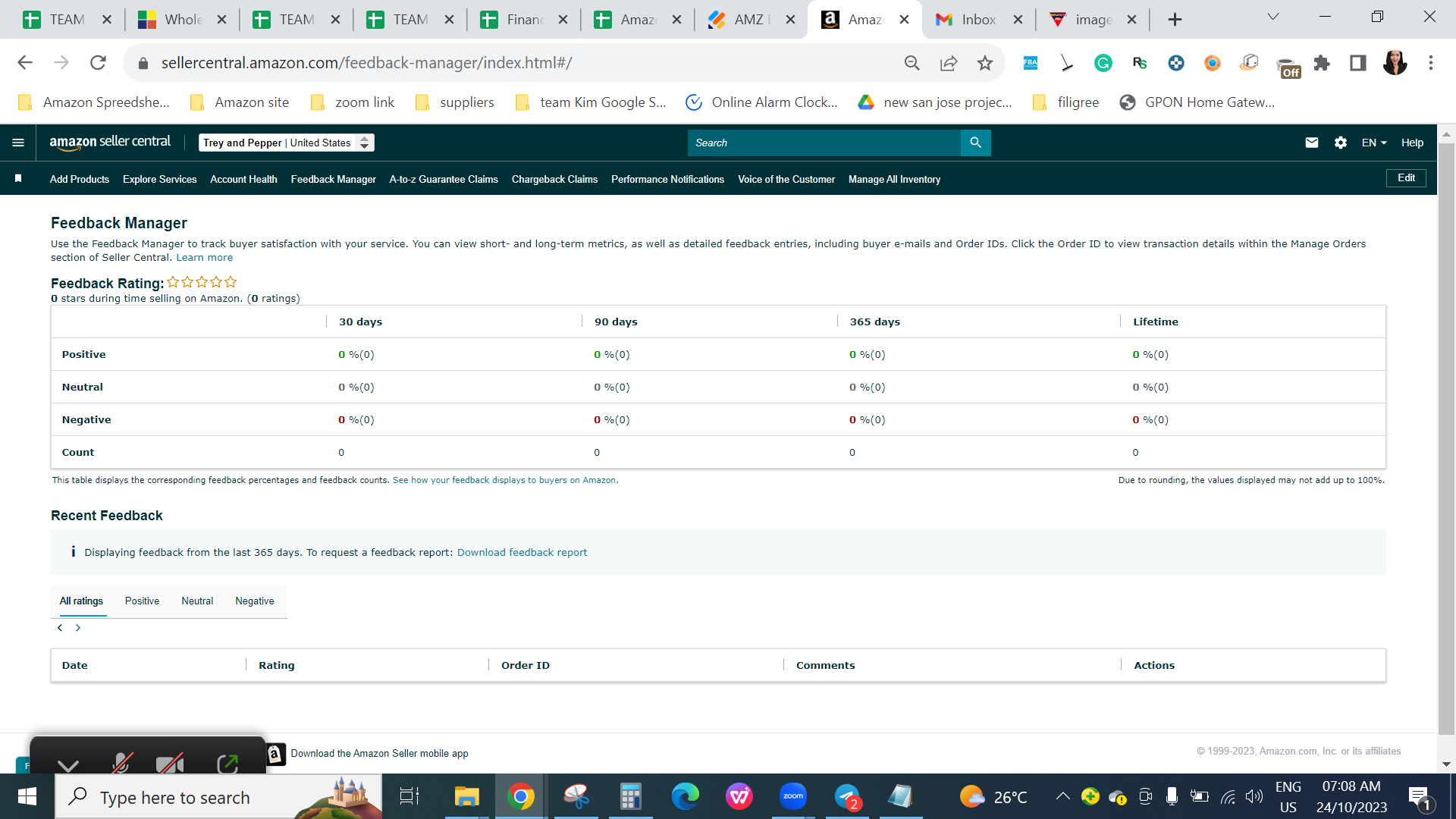
Task: Open the feedback display info link
Action: pos(505,481)
